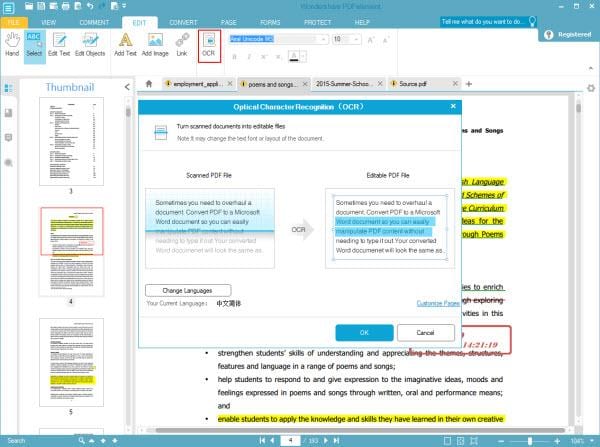Open the zoom percentage dropdown

point(593,441)
